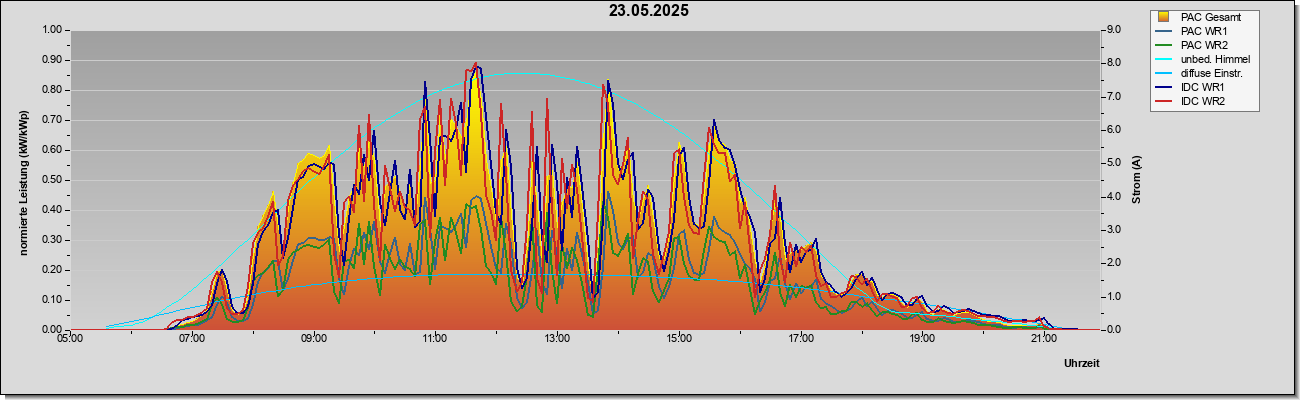Screen dimensions: 1300x400
Task: Click the 05:00 time axis label
Action: [x=70, y=339]
